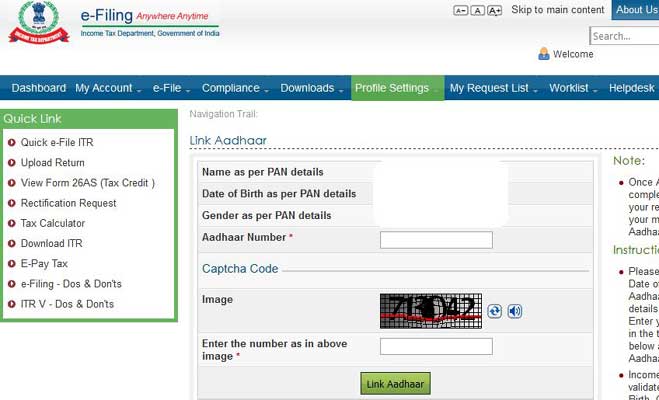Click Skip to main content link
This screenshot has height=400, width=659.
click(x=557, y=10)
